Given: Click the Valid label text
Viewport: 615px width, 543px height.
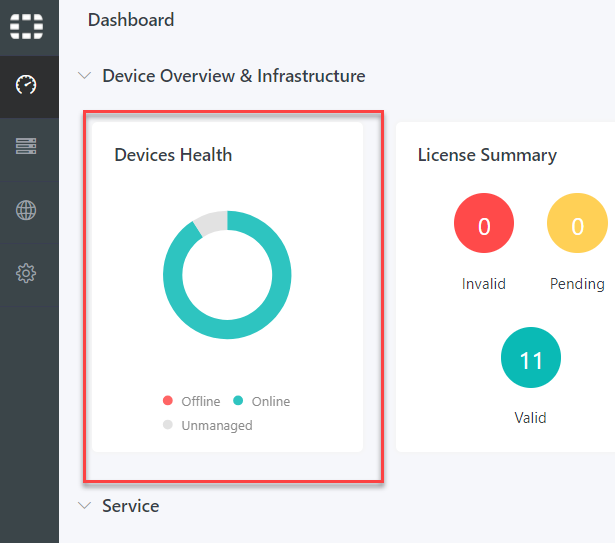Looking at the screenshot, I should 530,417.
